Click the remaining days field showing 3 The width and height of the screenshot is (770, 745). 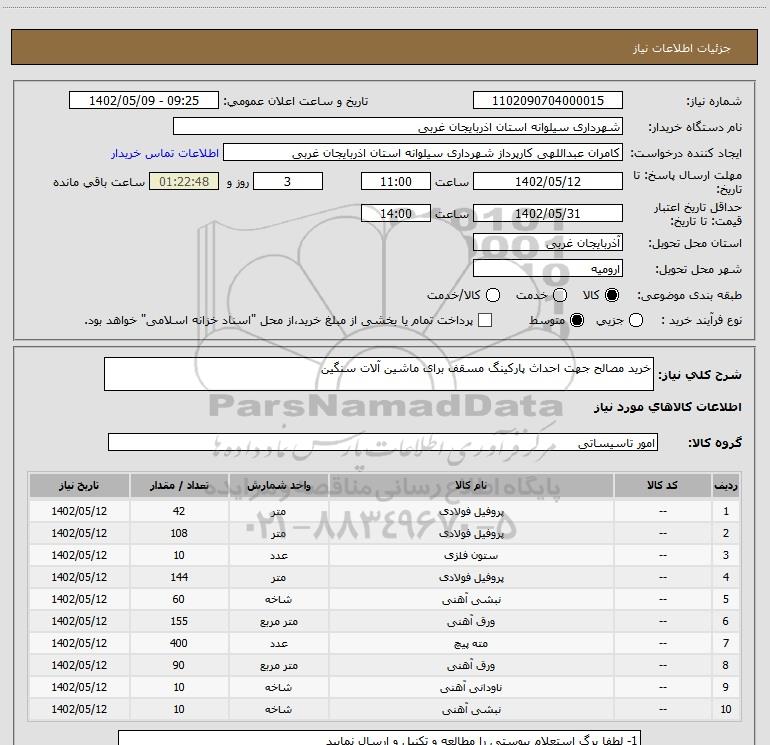[288, 181]
